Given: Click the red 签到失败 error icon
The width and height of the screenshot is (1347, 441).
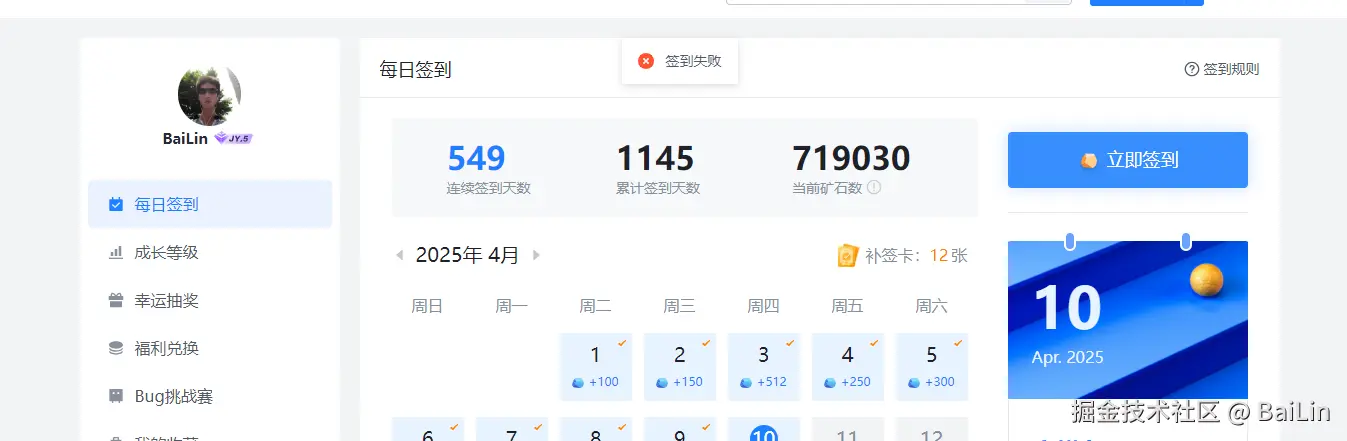Looking at the screenshot, I should point(646,61).
